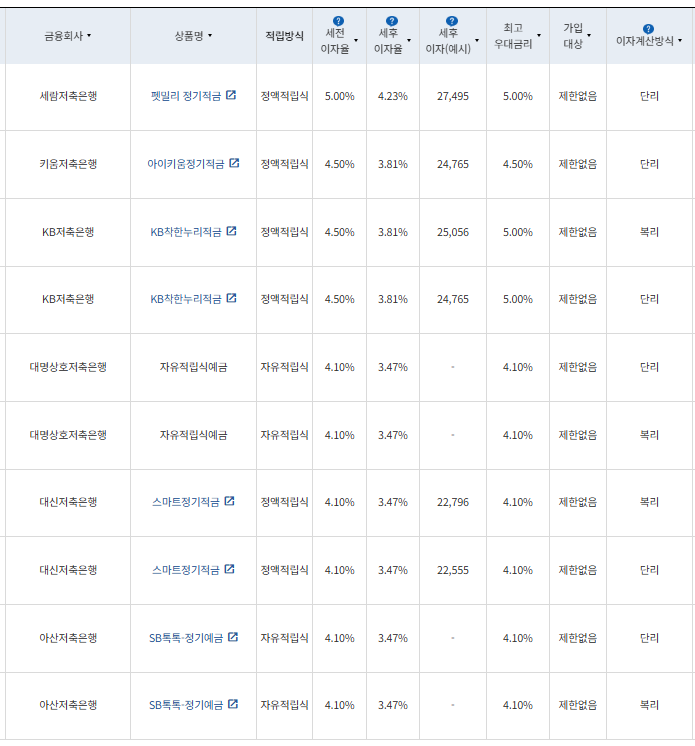Click external link icon for KB착한누리적금 복리 row
This screenshot has width=695, height=746.
coord(231,231)
